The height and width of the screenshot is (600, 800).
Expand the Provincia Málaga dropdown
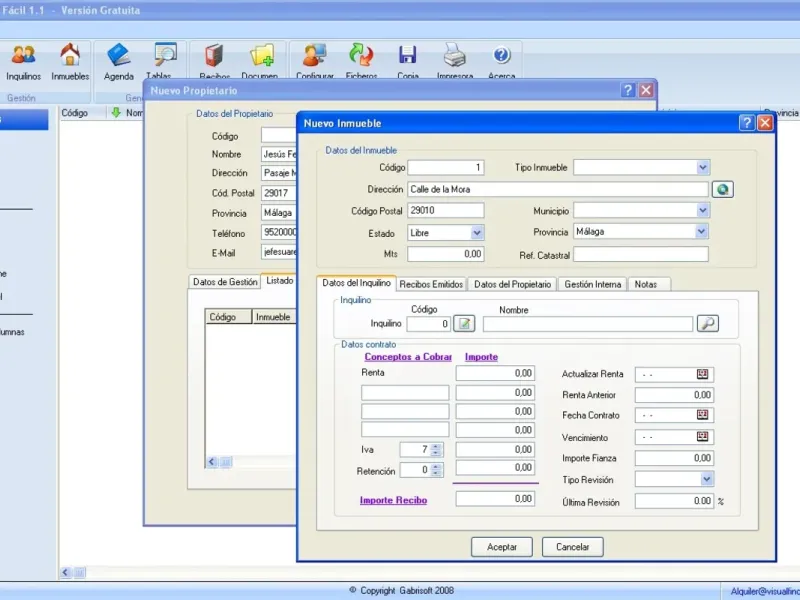(702, 232)
